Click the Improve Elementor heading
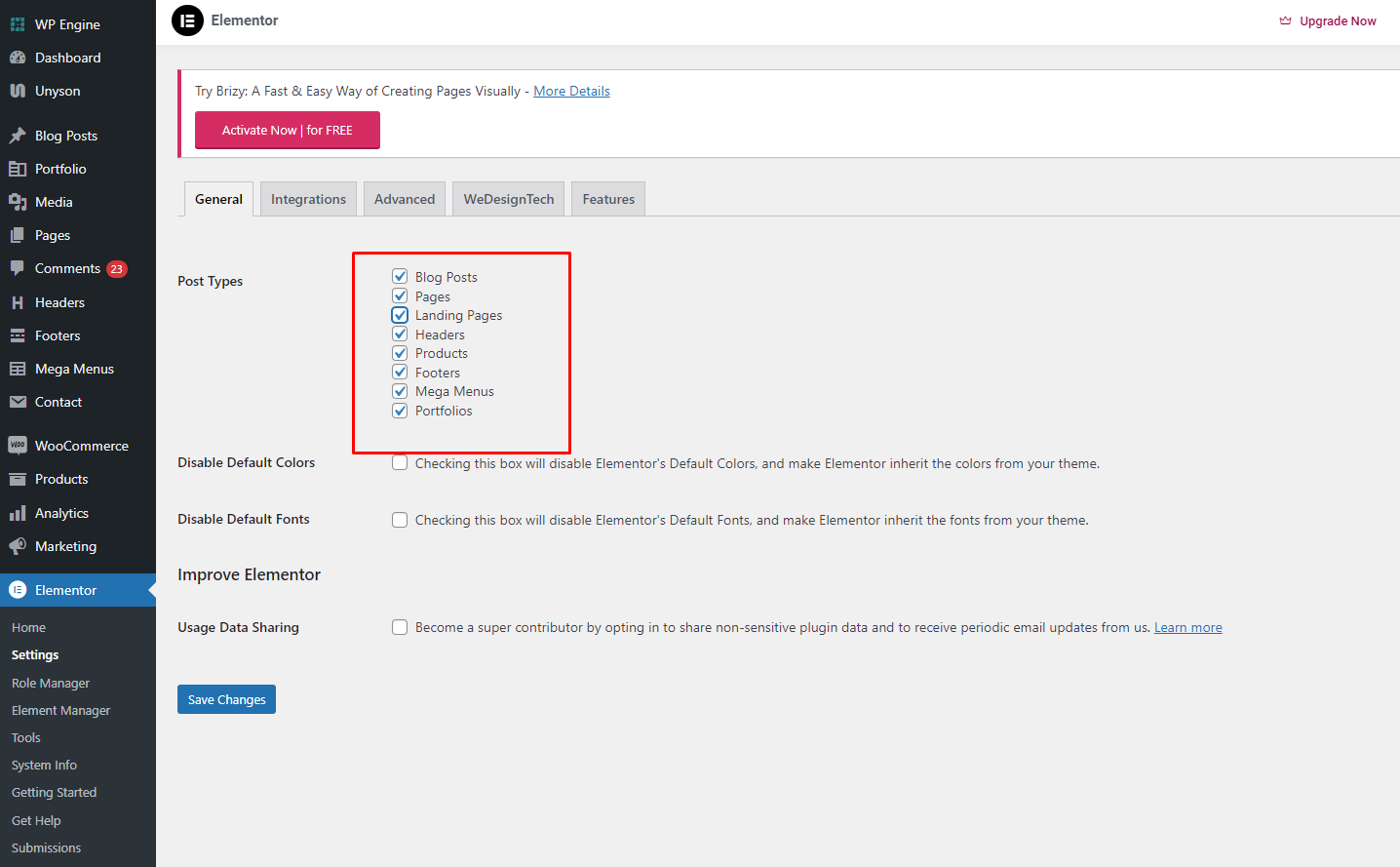This screenshot has height=867, width=1400. coord(249,574)
